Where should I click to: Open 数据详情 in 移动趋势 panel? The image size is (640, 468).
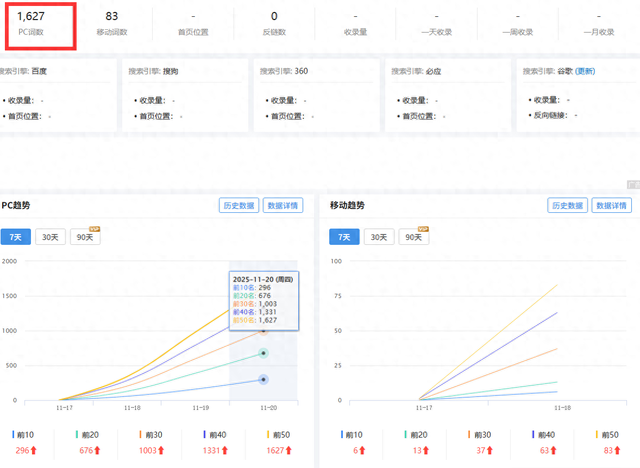(x=611, y=205)
